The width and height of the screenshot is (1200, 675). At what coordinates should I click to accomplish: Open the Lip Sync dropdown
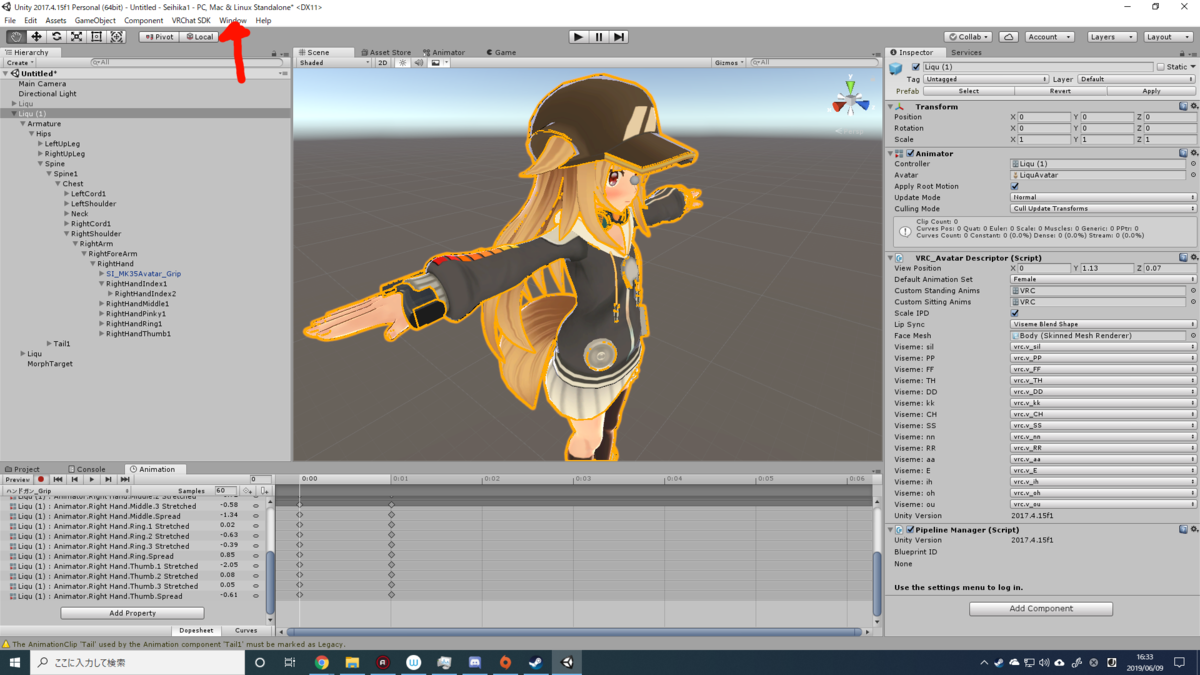click(x=1103, y=324)
